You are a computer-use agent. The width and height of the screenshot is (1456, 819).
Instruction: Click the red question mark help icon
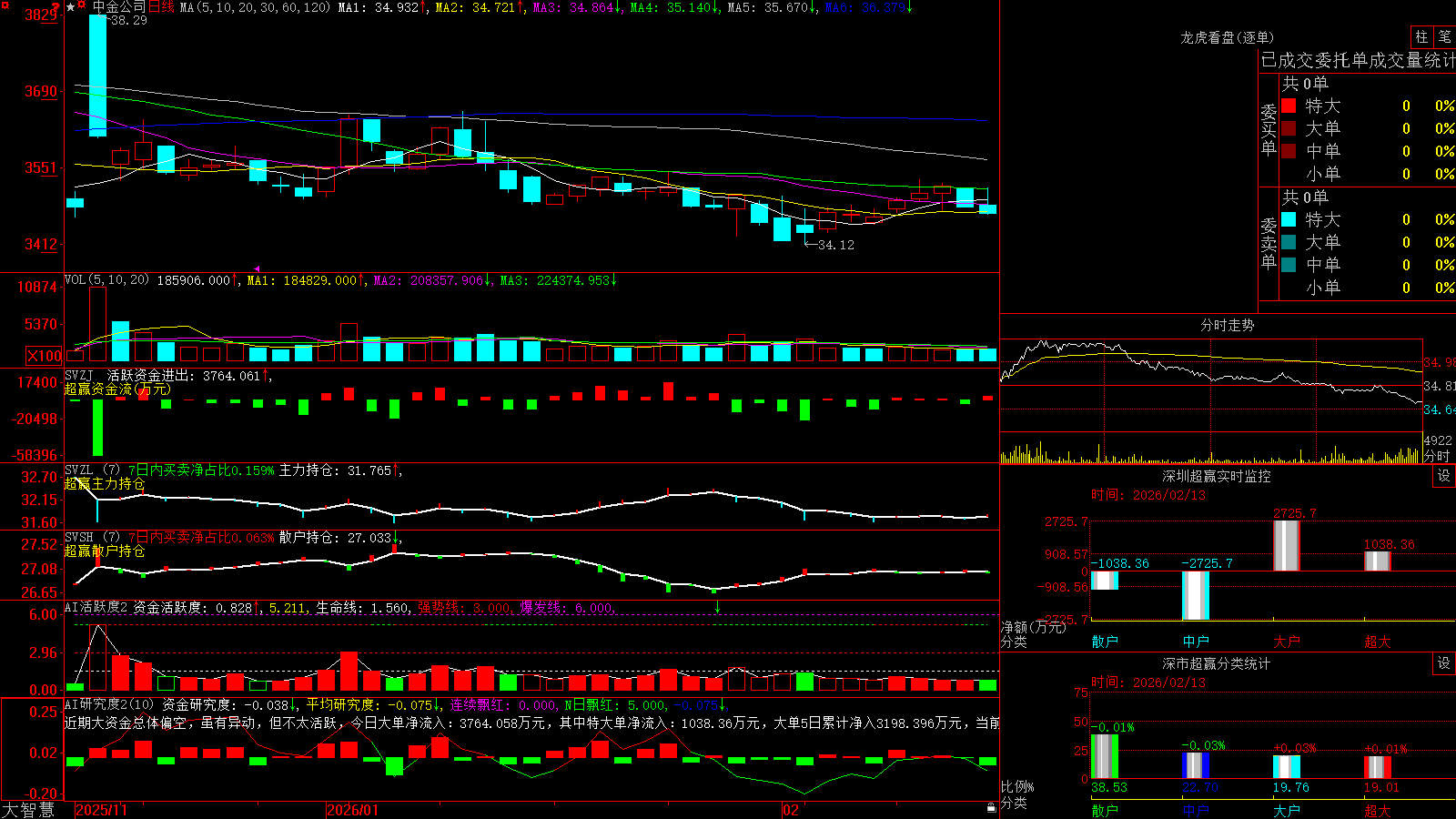click(56, 6)
